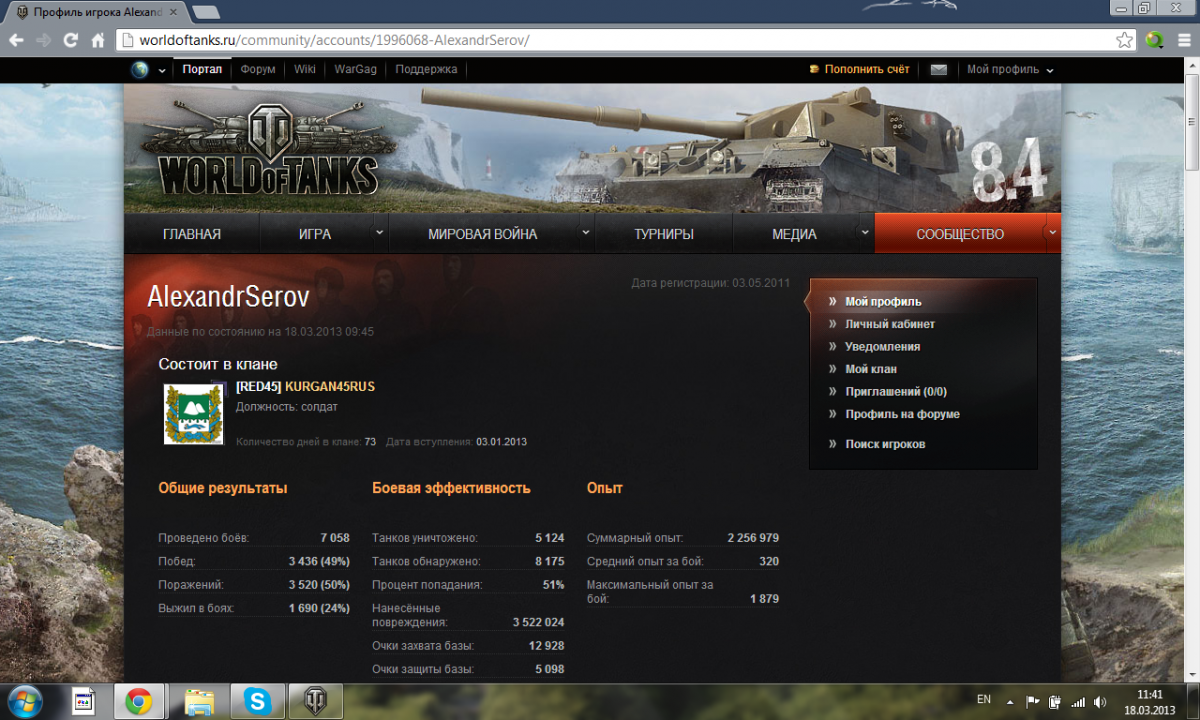Click the Пополнить счёт link
1200x720 pixels.
point(867,70)
